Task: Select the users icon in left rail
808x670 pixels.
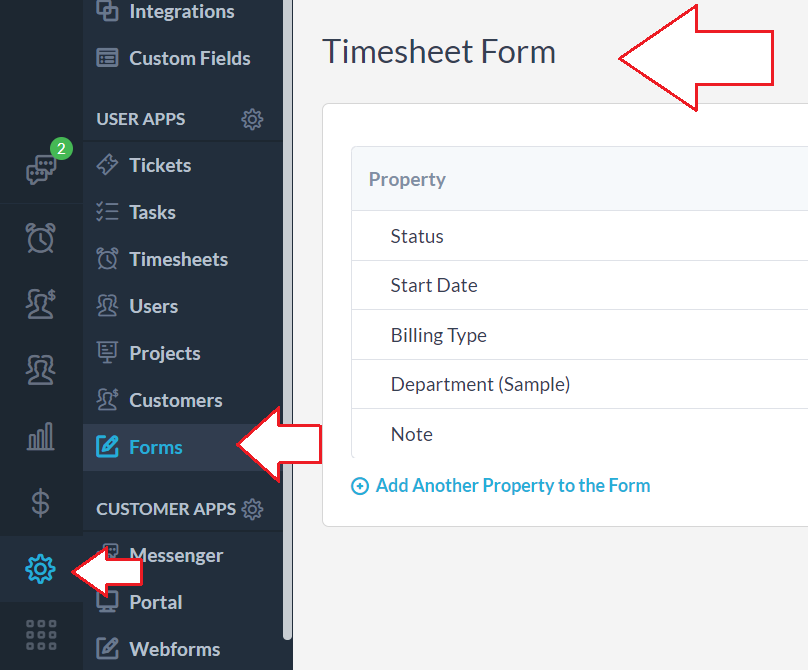Action: [x=41, y=370]
